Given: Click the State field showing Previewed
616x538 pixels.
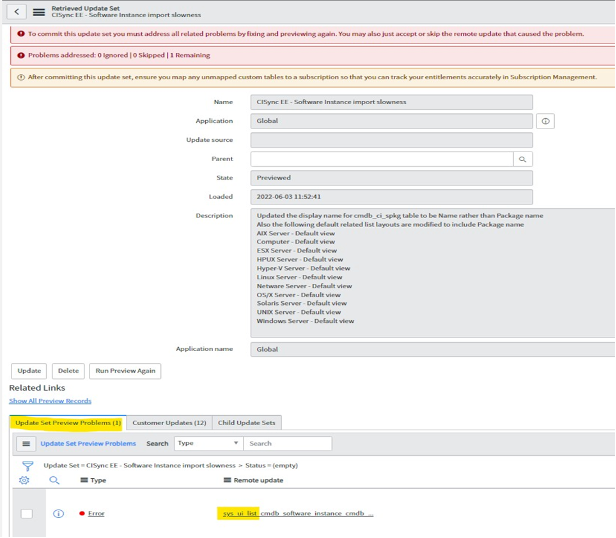Looking at the screenshot, I should (392, 178).
